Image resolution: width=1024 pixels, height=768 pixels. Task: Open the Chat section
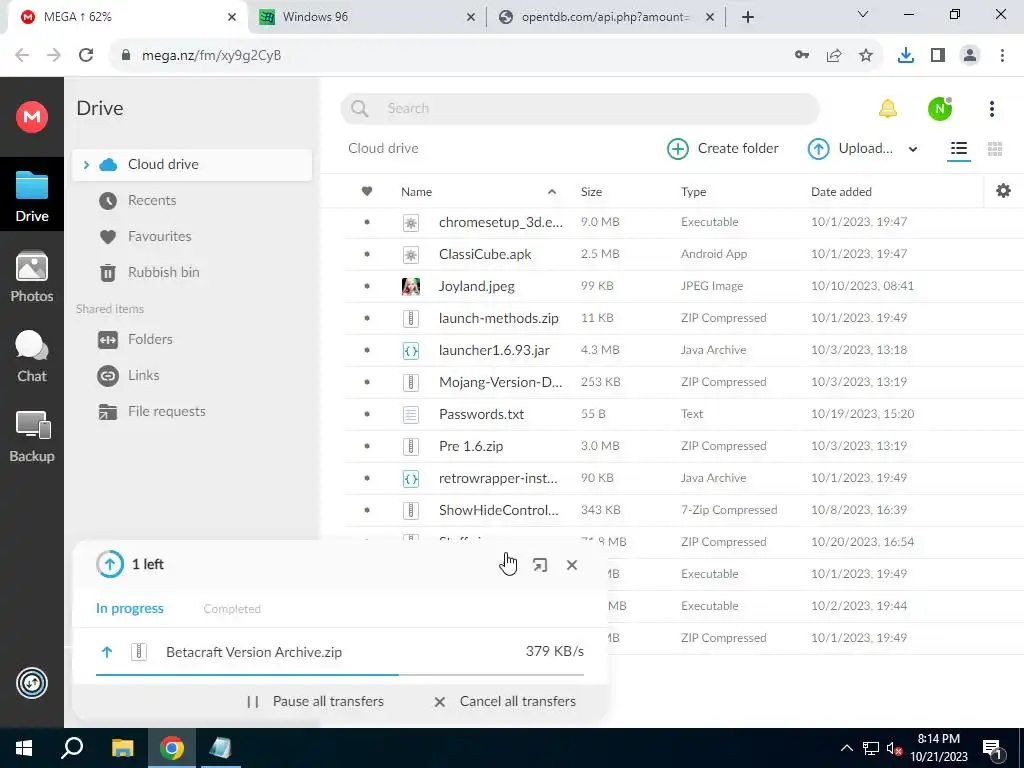pyautogui.click(x=31, y=356)
